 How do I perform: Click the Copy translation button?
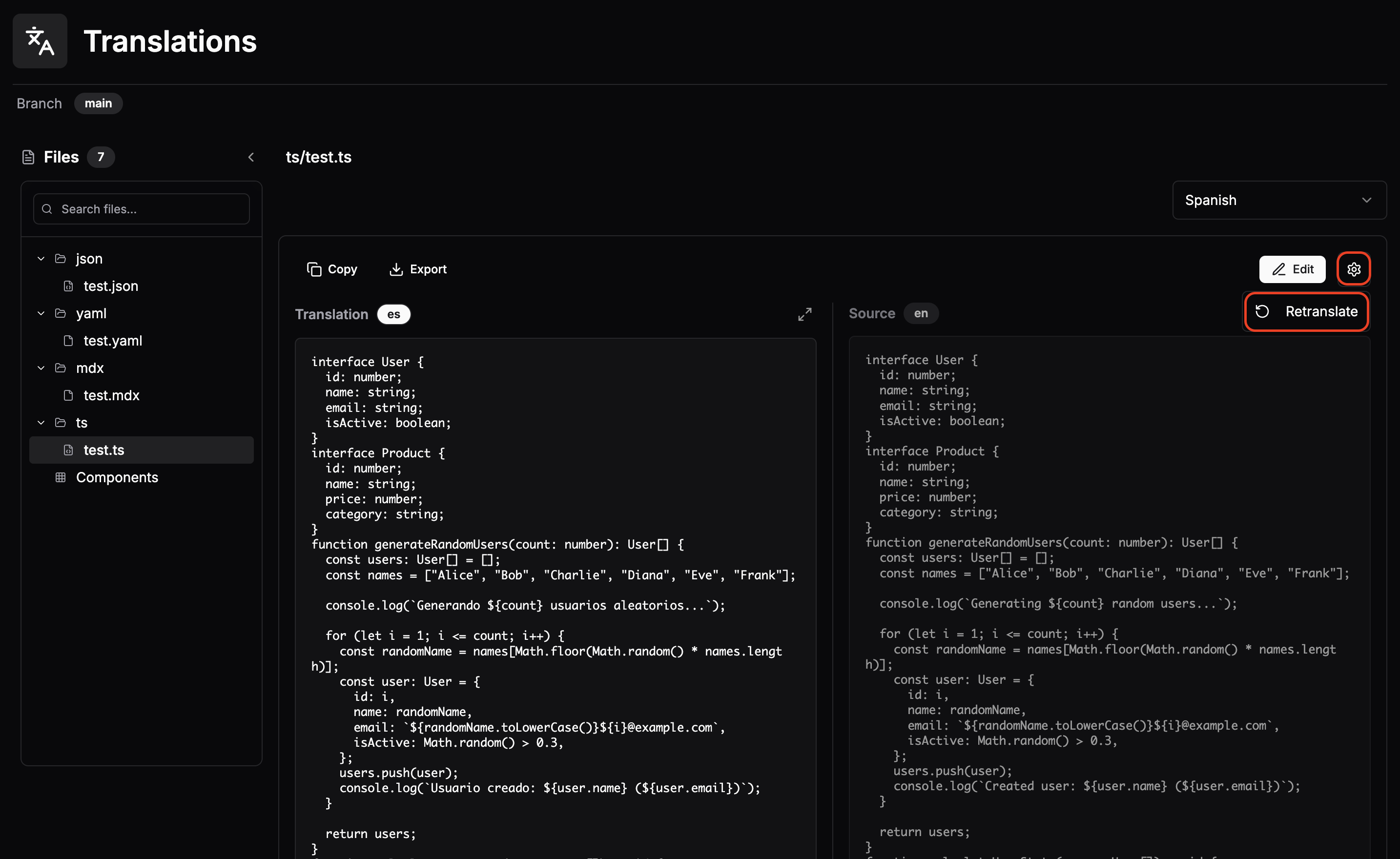coord(332,269)
